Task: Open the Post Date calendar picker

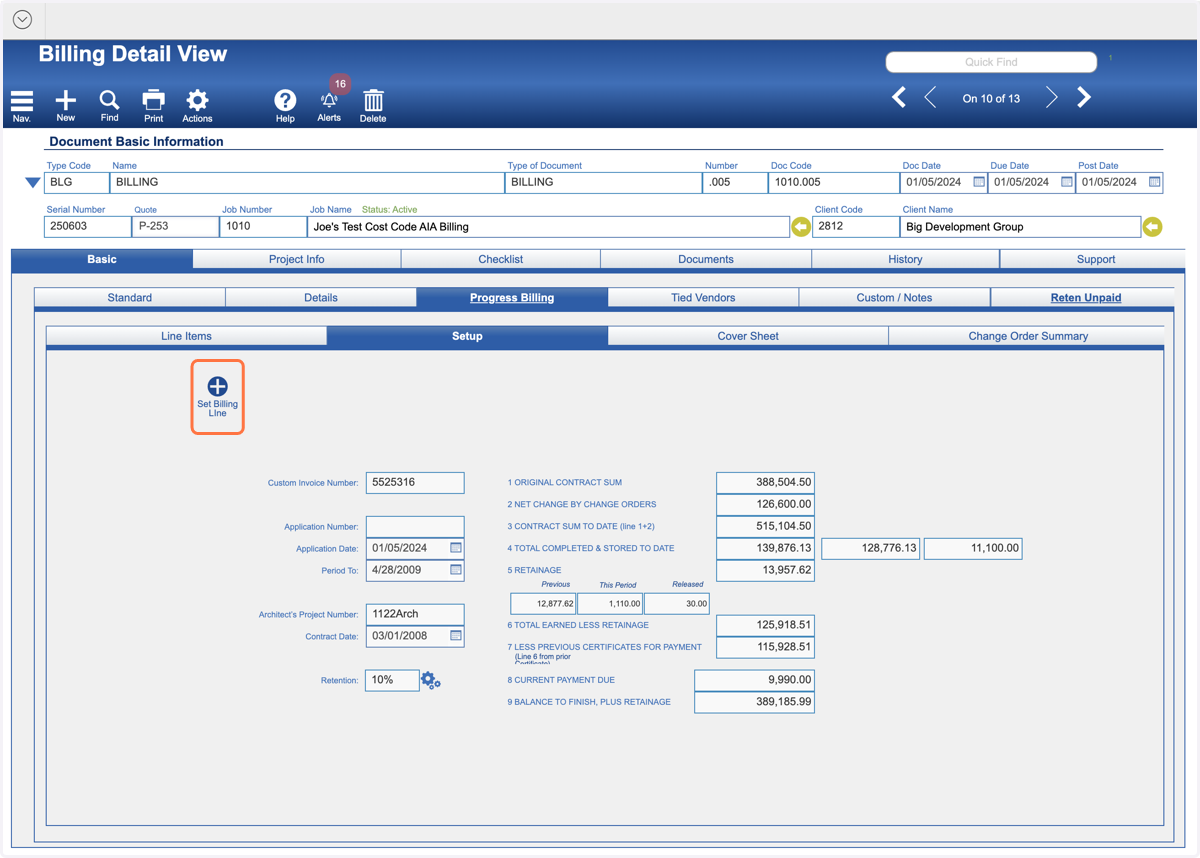Action: pyautogui.click(x=1155, y=182)
